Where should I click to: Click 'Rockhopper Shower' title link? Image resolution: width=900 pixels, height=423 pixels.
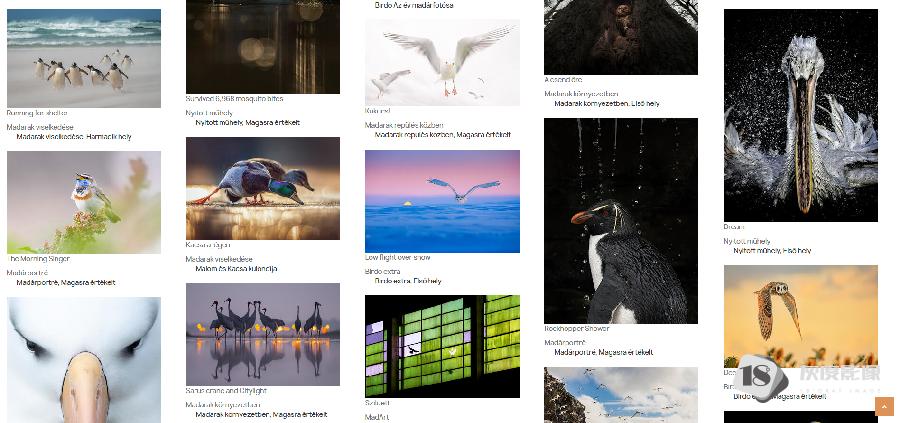click(x=577, y=329)
